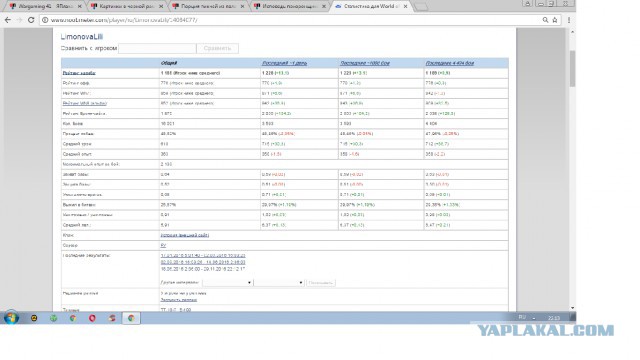Open the green taskbar icon
The image size is (640, 360).
(x=53, y=318)
